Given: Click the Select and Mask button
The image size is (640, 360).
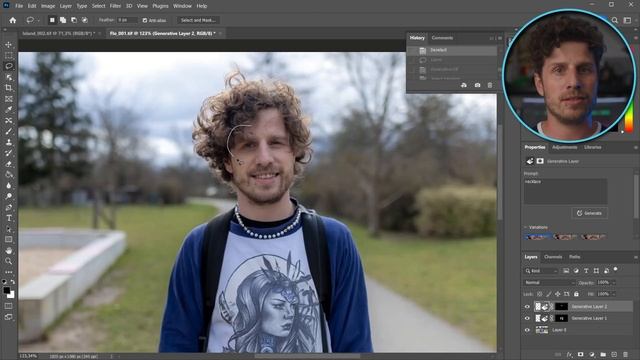Looking at the screenshot, I should tap(198, 20).
